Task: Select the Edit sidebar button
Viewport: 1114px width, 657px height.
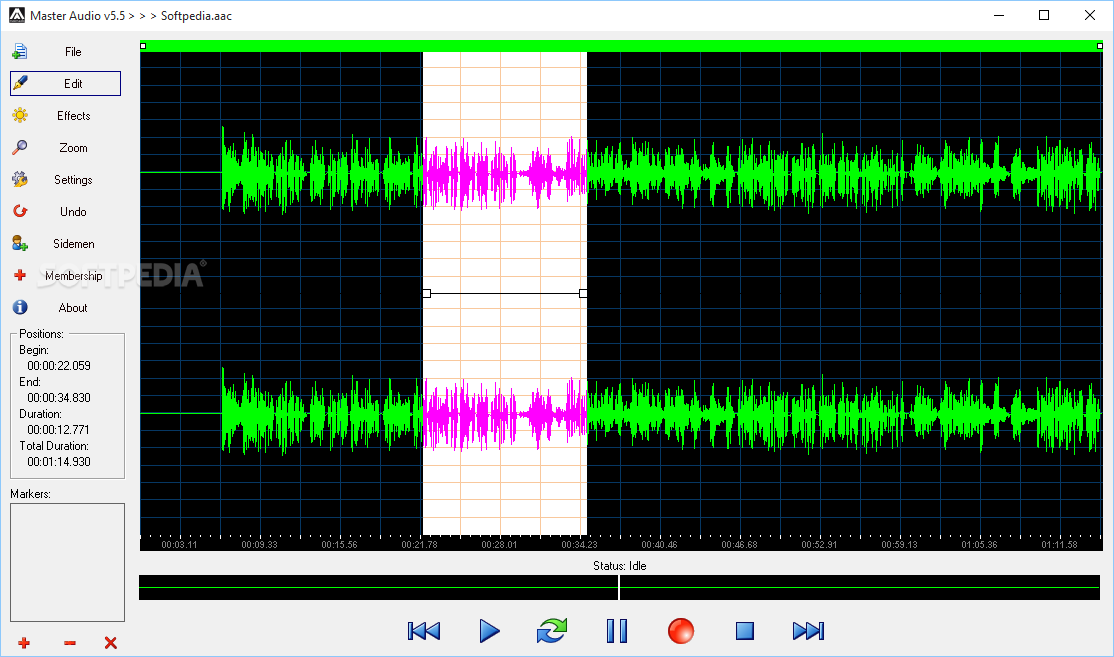Action: point(65,84)
